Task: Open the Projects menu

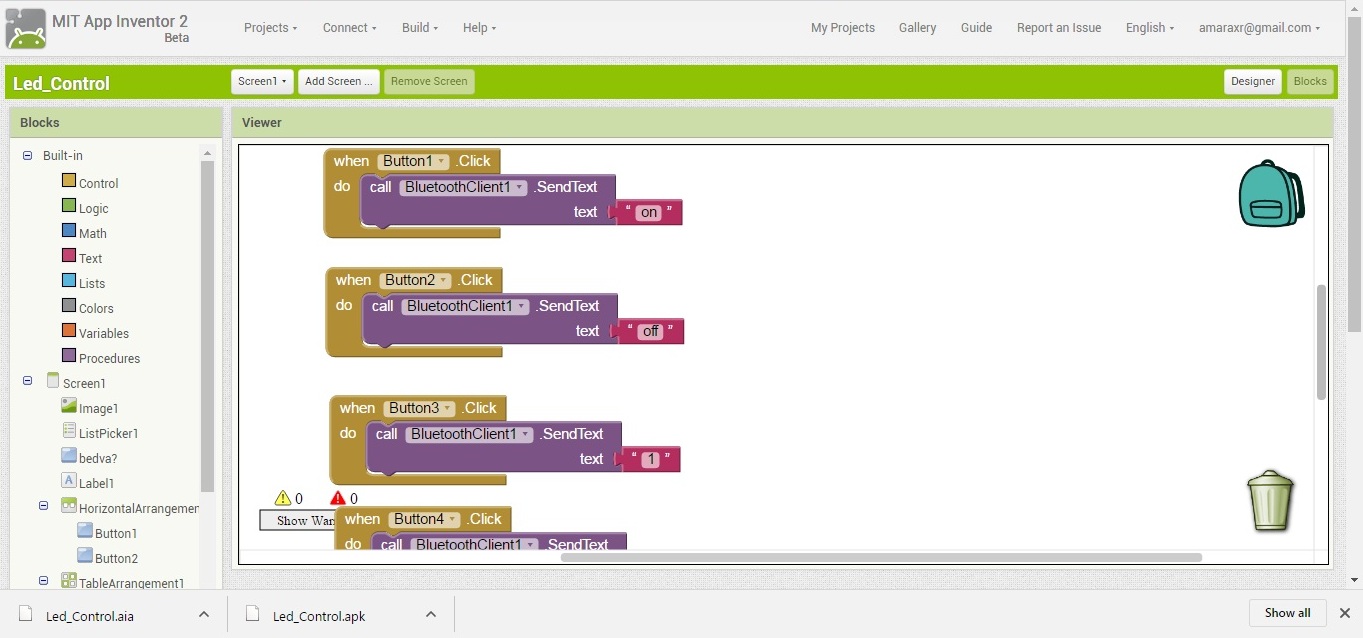Action: pyautogui.click(x=270, y=28)
